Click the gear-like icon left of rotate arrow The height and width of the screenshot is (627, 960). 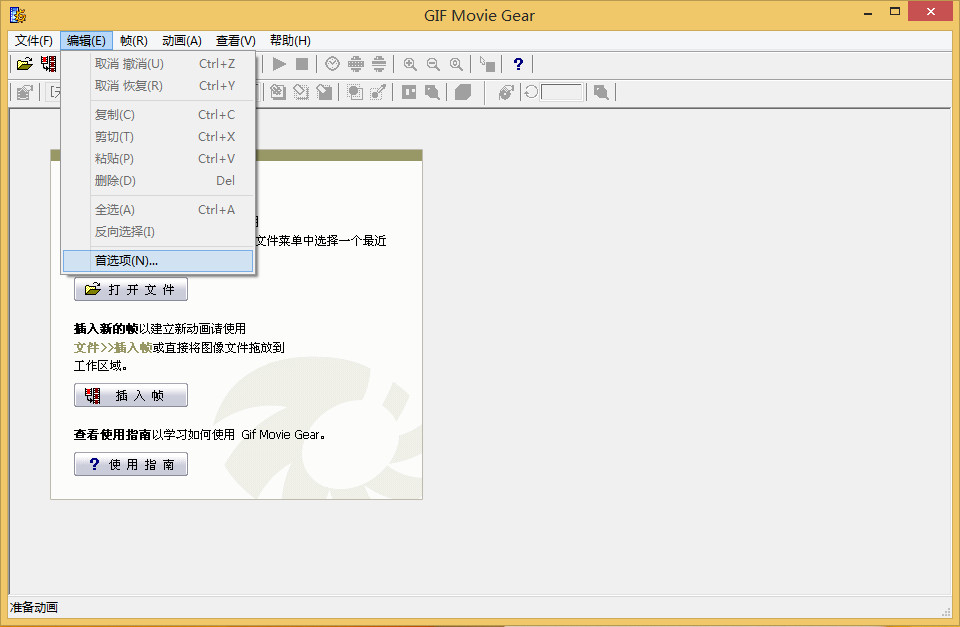(x=506, y=92)
